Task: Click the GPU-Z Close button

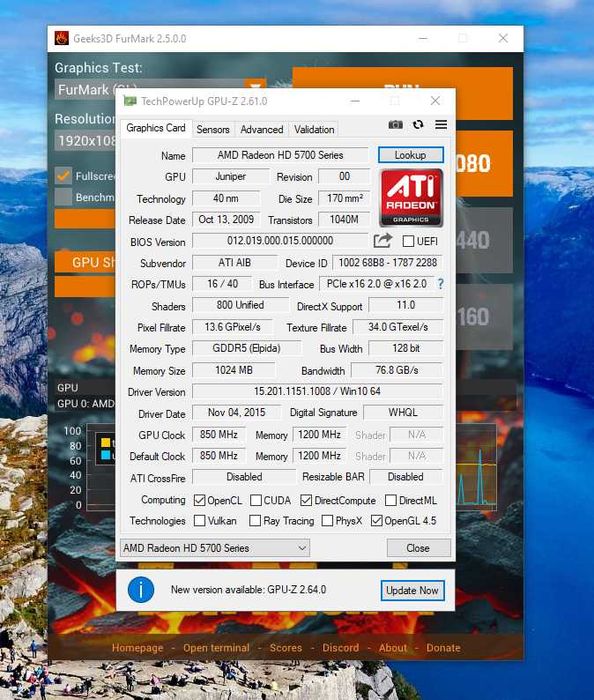Action: pos(418,548)
